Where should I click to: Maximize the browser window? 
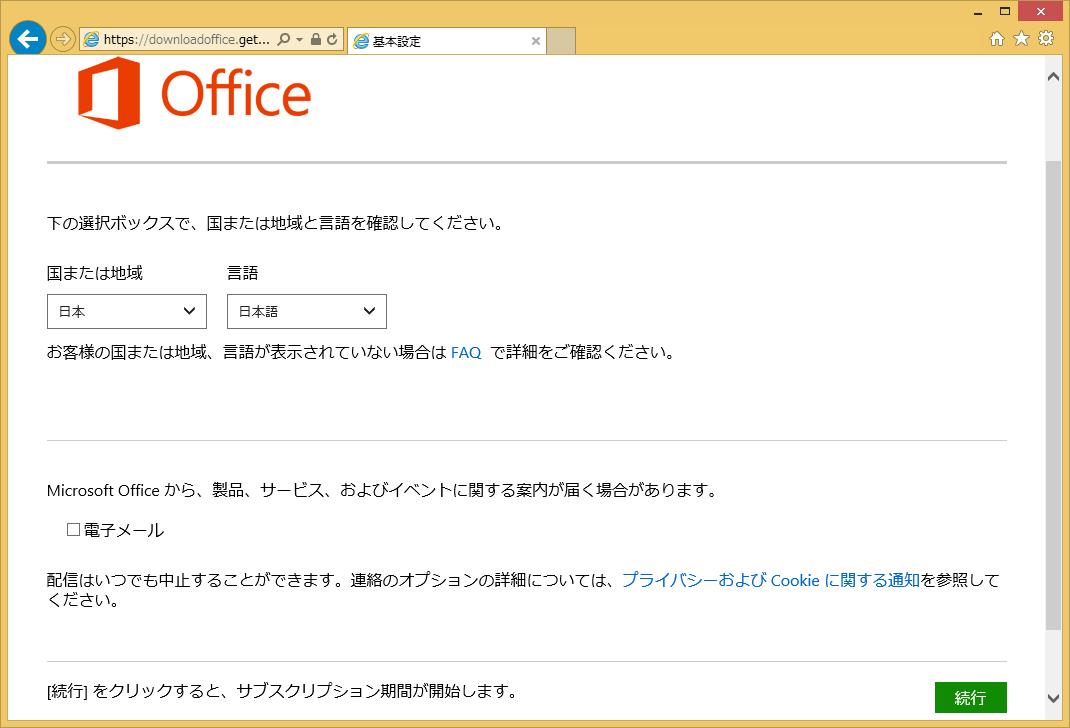tap(1004, 12)
